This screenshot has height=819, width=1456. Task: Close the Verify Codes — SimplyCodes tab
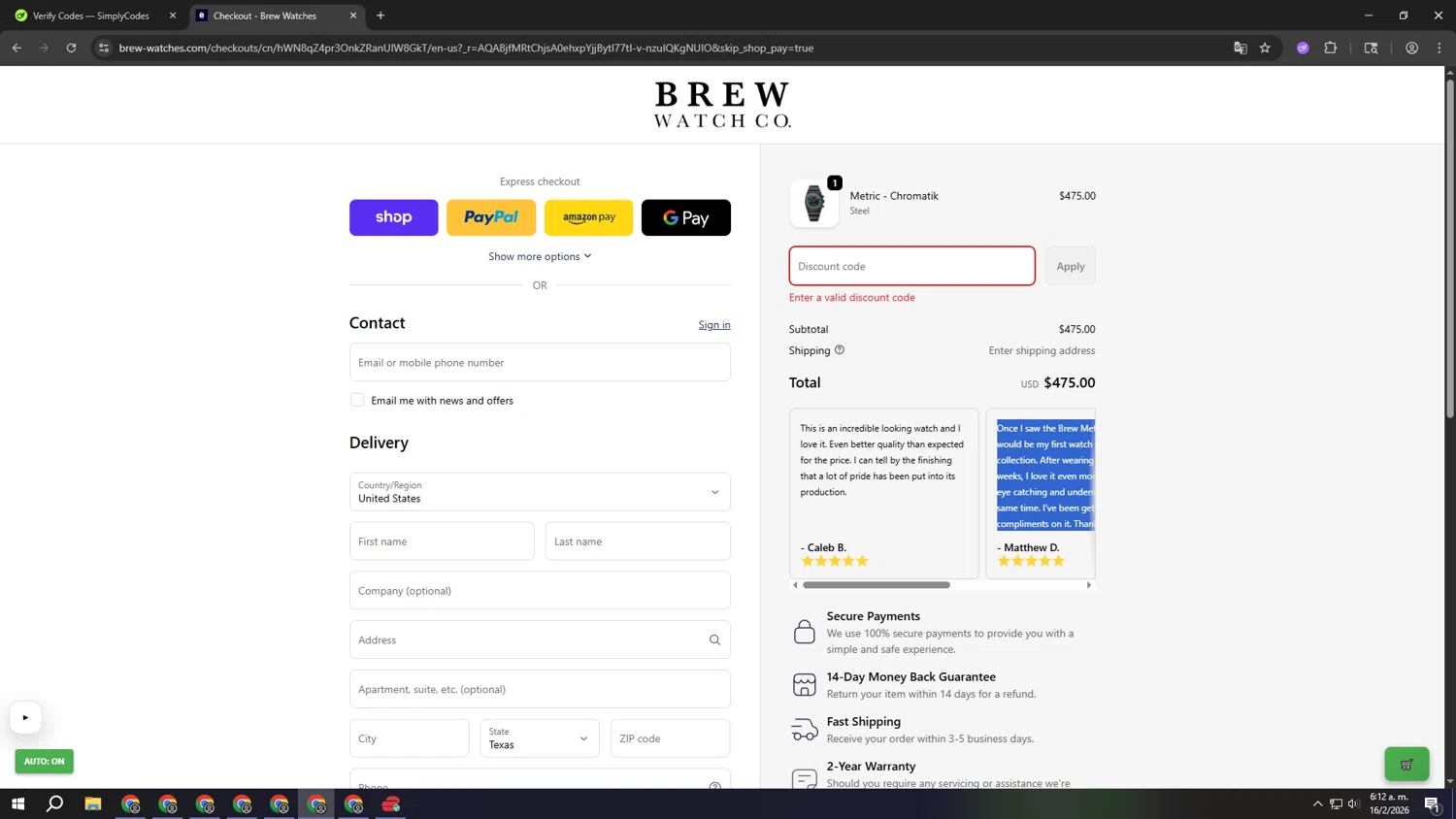(173, 16)
